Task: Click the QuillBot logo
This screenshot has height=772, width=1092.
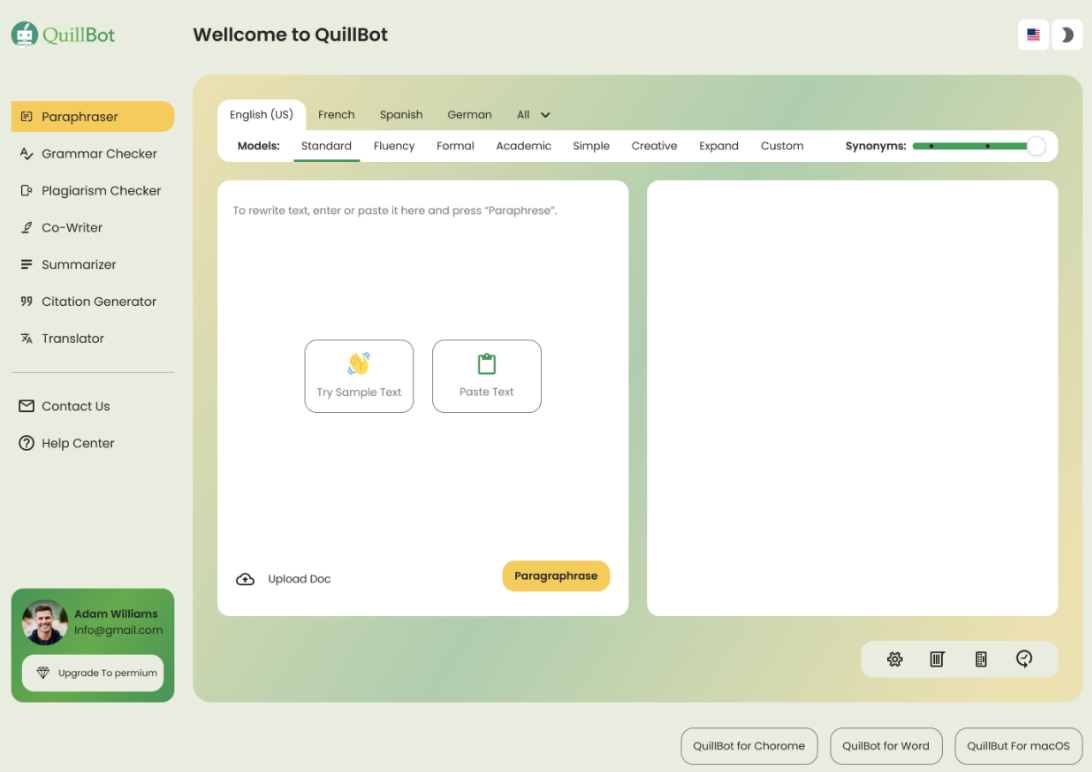Action: (x=64, y=35)
